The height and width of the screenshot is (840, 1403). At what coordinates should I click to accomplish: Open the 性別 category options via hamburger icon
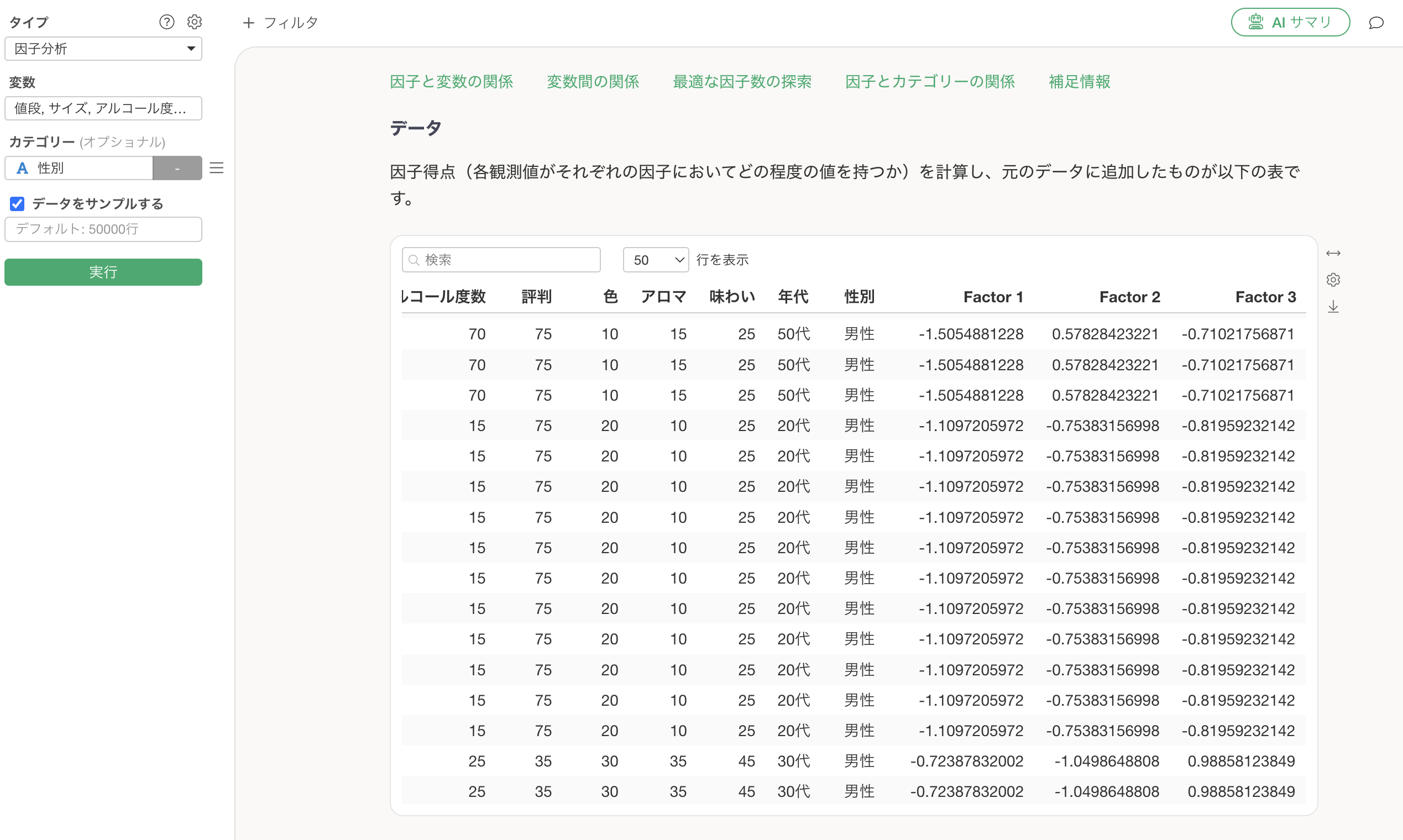217,167
